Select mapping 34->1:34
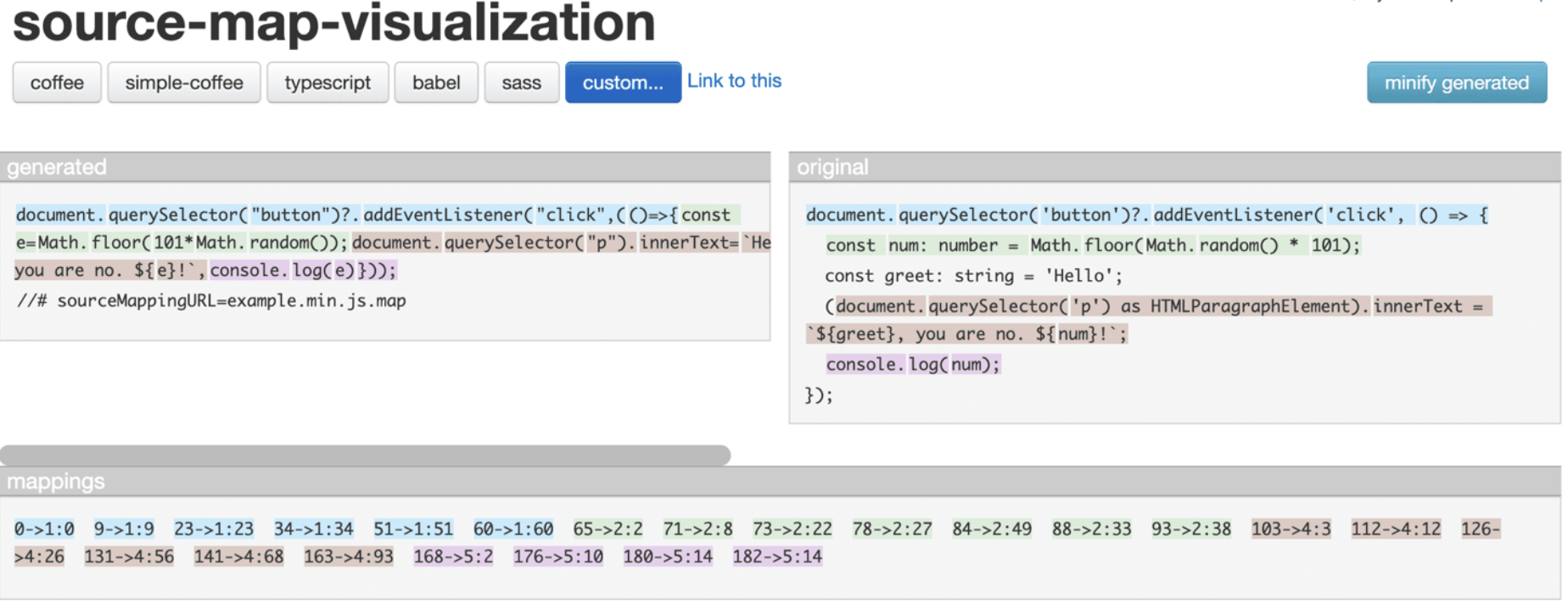Viewport: 1568px width, 604px height. point(313,528)
